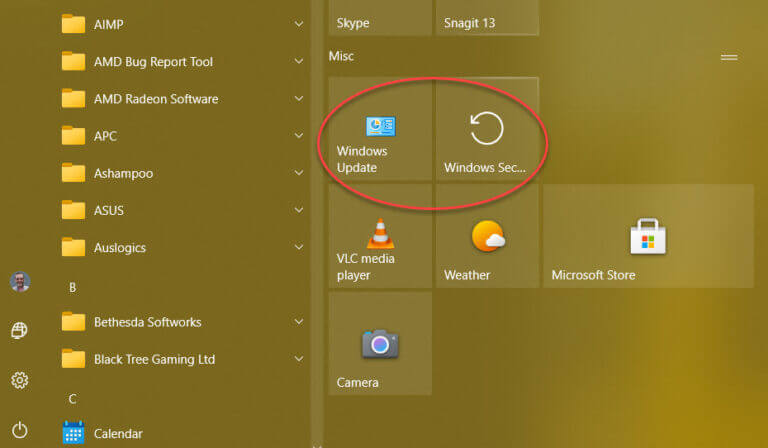Expand Black Tree Gaming Ltd chevron
This screenshot has width=768, height=448.
(299, 359)
